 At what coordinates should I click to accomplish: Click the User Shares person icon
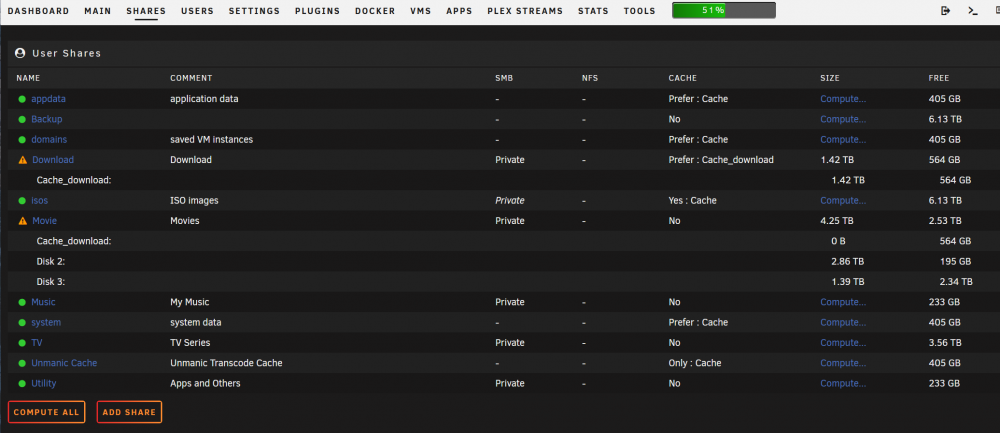pyautogui.click(x=20, y=54)
